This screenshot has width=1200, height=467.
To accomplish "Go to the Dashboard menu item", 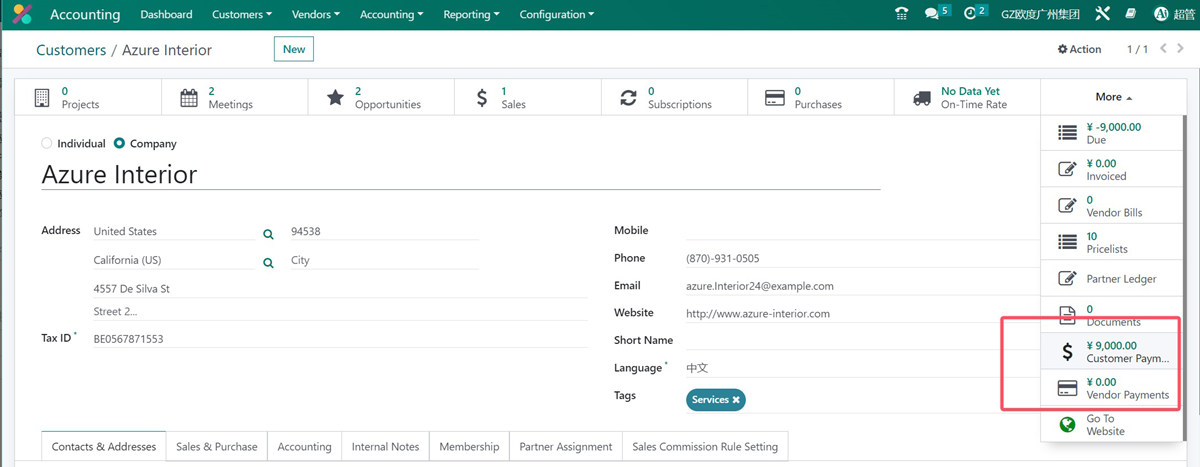I will coord(166,14).
